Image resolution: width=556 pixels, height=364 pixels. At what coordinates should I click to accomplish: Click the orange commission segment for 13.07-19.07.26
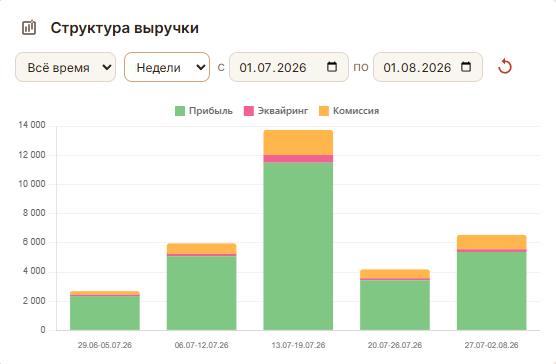[x=298, y=143]
